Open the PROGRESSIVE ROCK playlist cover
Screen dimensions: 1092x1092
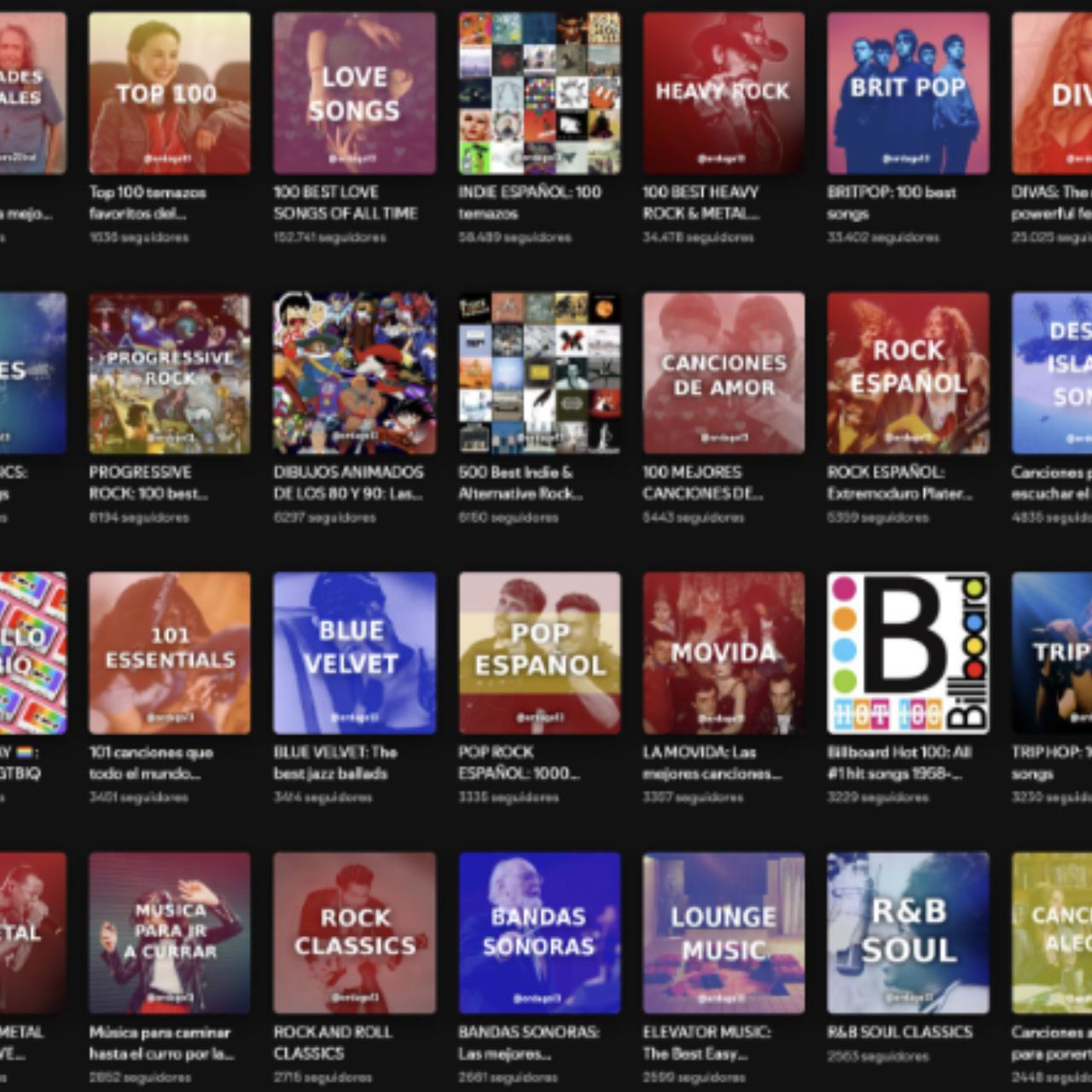coord(170,373)
